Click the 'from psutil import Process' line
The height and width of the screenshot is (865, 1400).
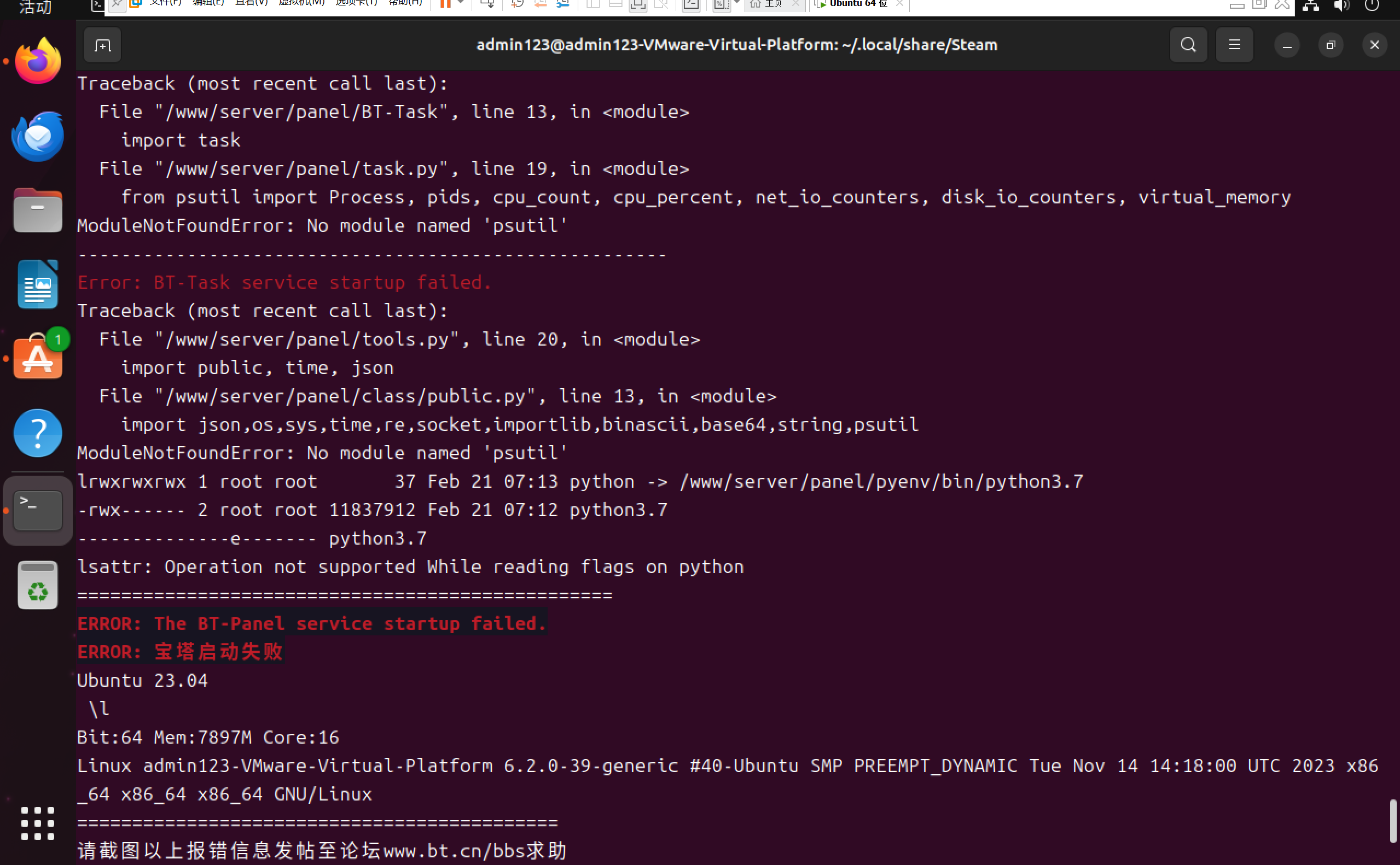tap(706, 197)
